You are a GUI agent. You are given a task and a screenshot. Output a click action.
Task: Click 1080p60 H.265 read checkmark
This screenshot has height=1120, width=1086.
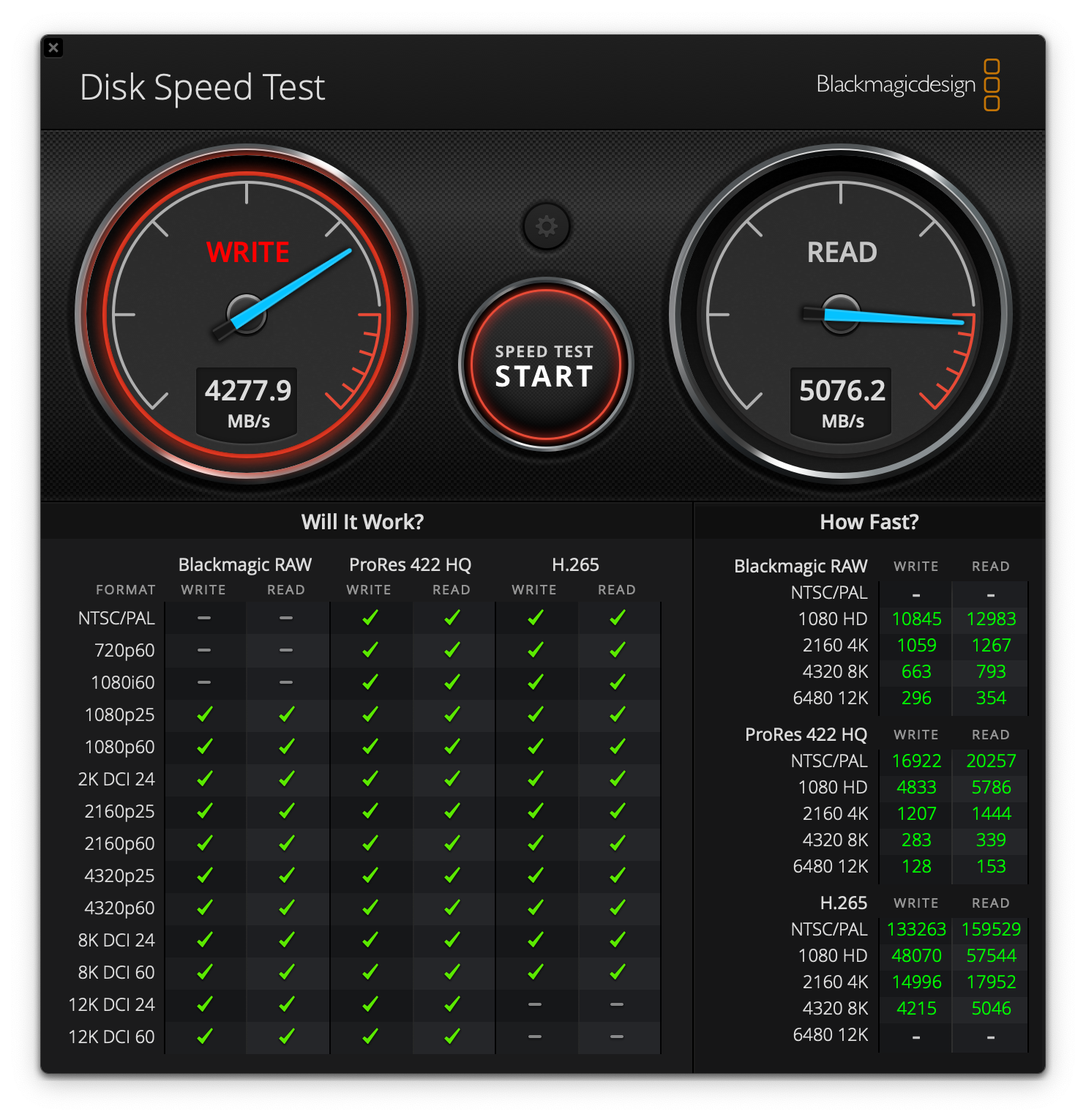point(618,747)
